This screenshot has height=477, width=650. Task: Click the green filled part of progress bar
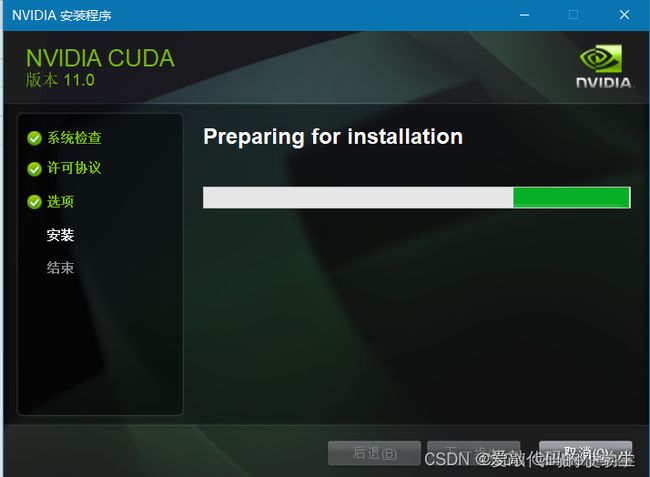click(572, 197)
